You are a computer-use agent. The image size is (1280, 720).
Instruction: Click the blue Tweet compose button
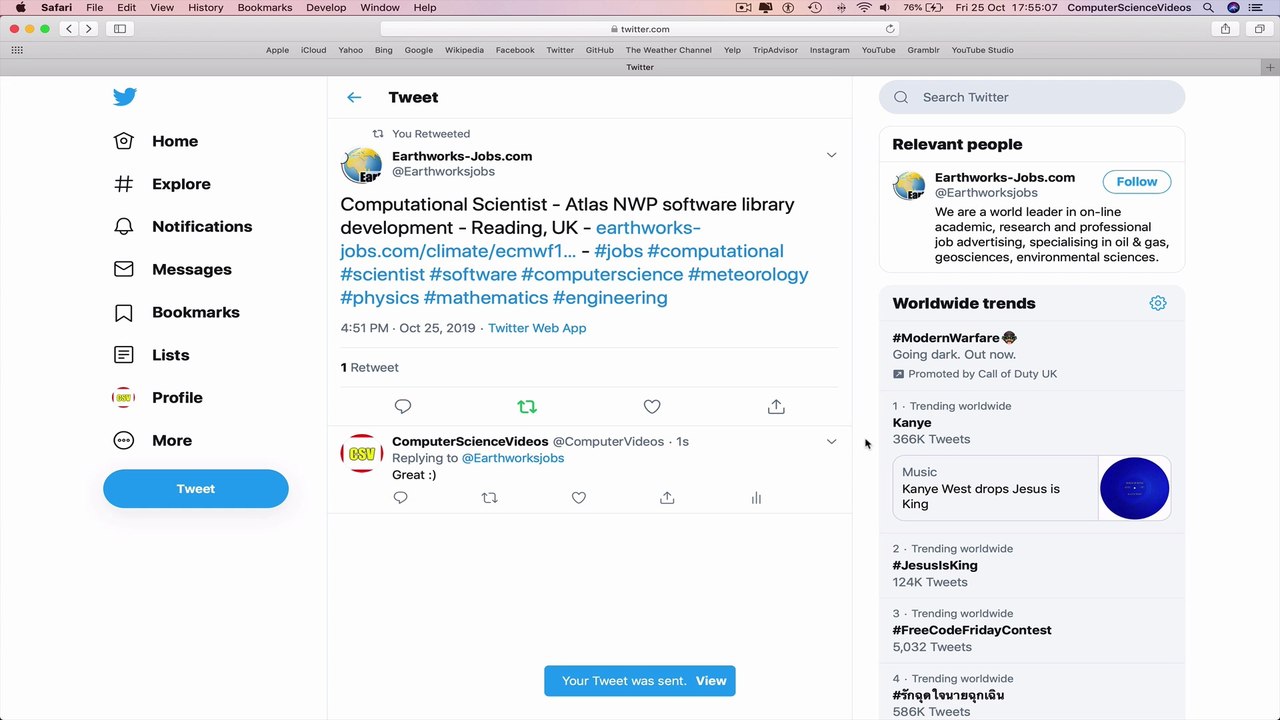coord(196,489)
